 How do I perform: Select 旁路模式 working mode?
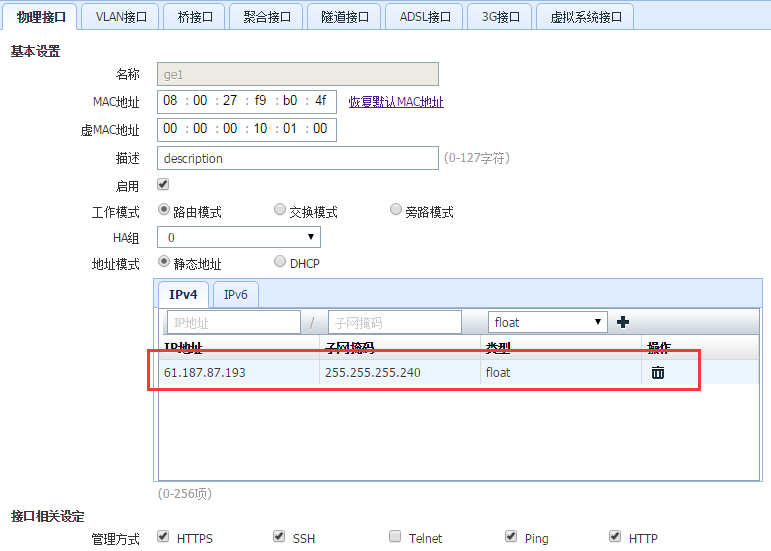pyautogui.click(x=395, y=209)
